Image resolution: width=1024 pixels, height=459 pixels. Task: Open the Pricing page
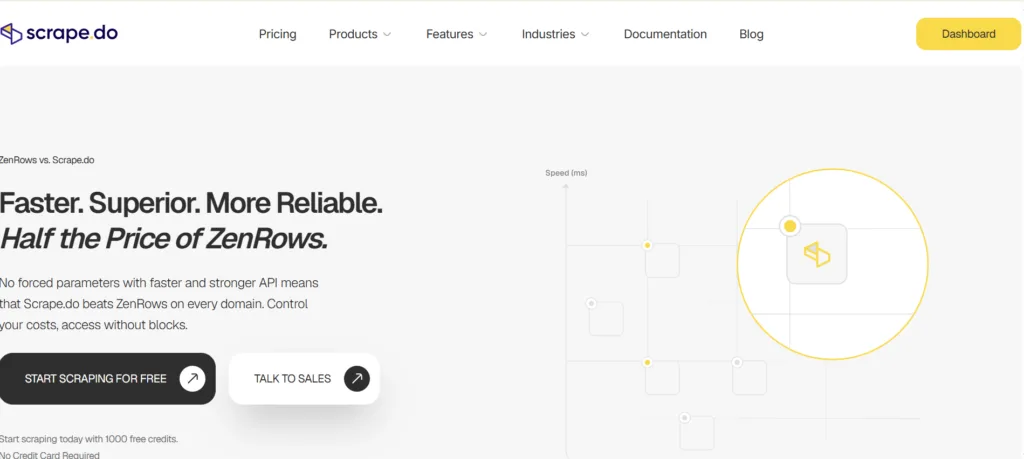(x=278, y=34)
